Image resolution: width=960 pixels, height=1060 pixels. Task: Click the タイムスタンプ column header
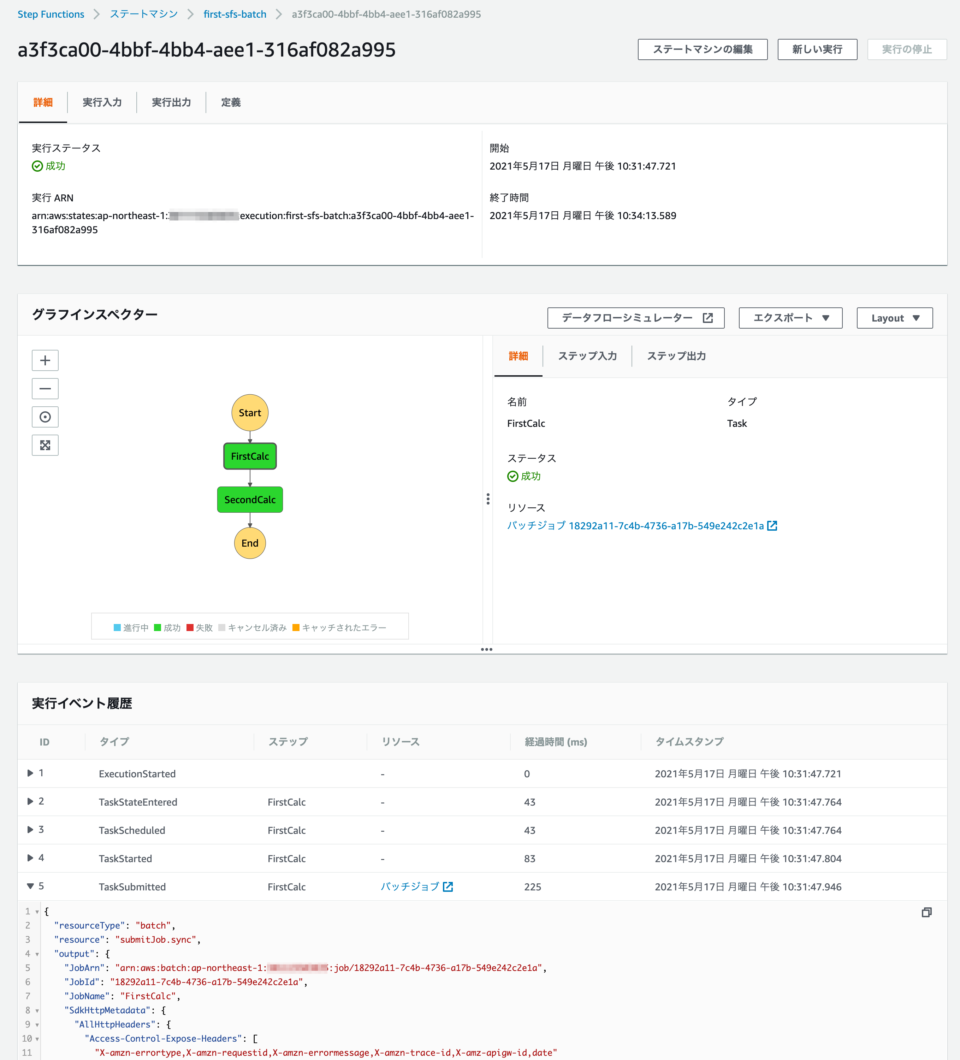[689, 742]
